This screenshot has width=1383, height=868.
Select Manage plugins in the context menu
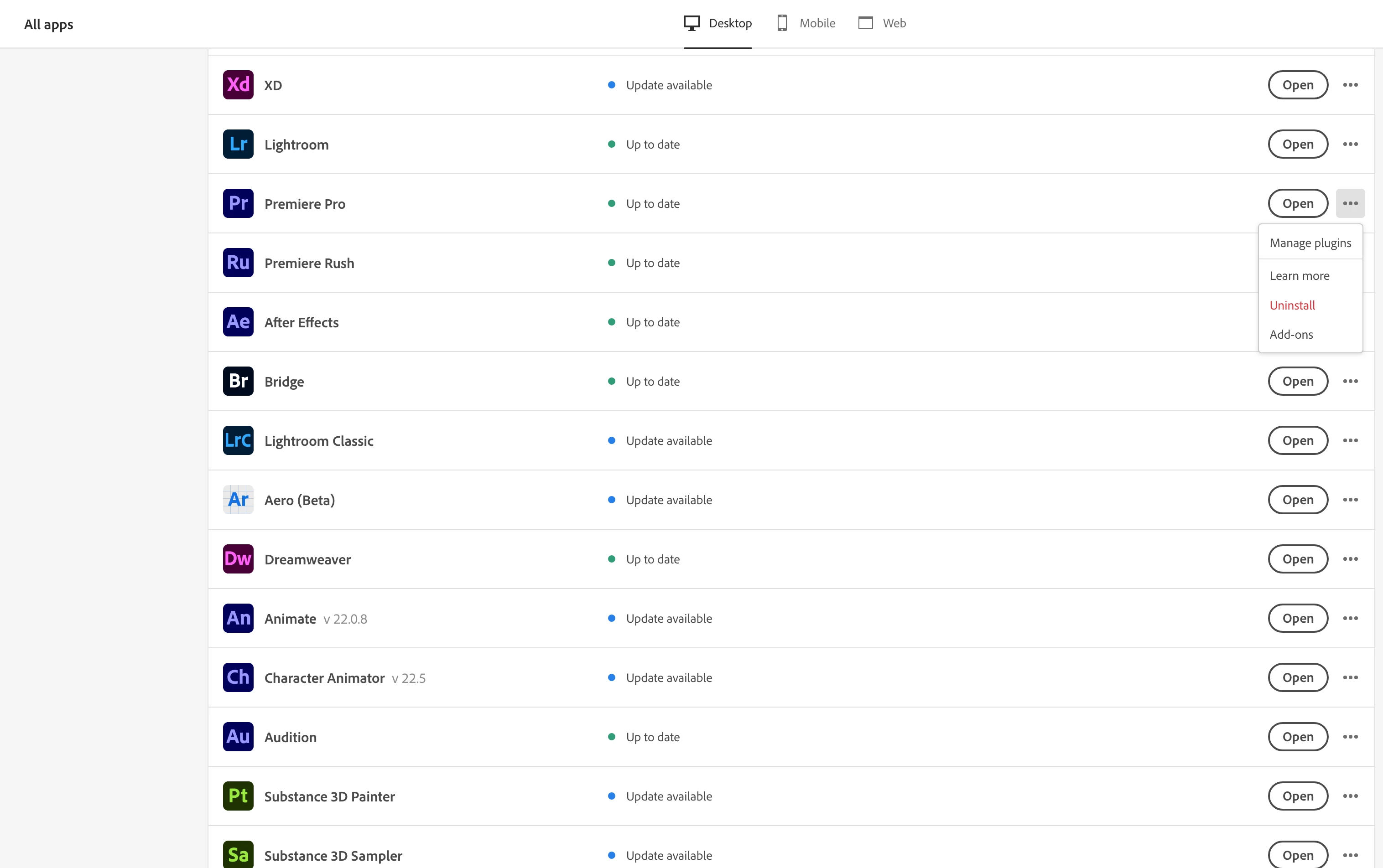pos(1310,243)
